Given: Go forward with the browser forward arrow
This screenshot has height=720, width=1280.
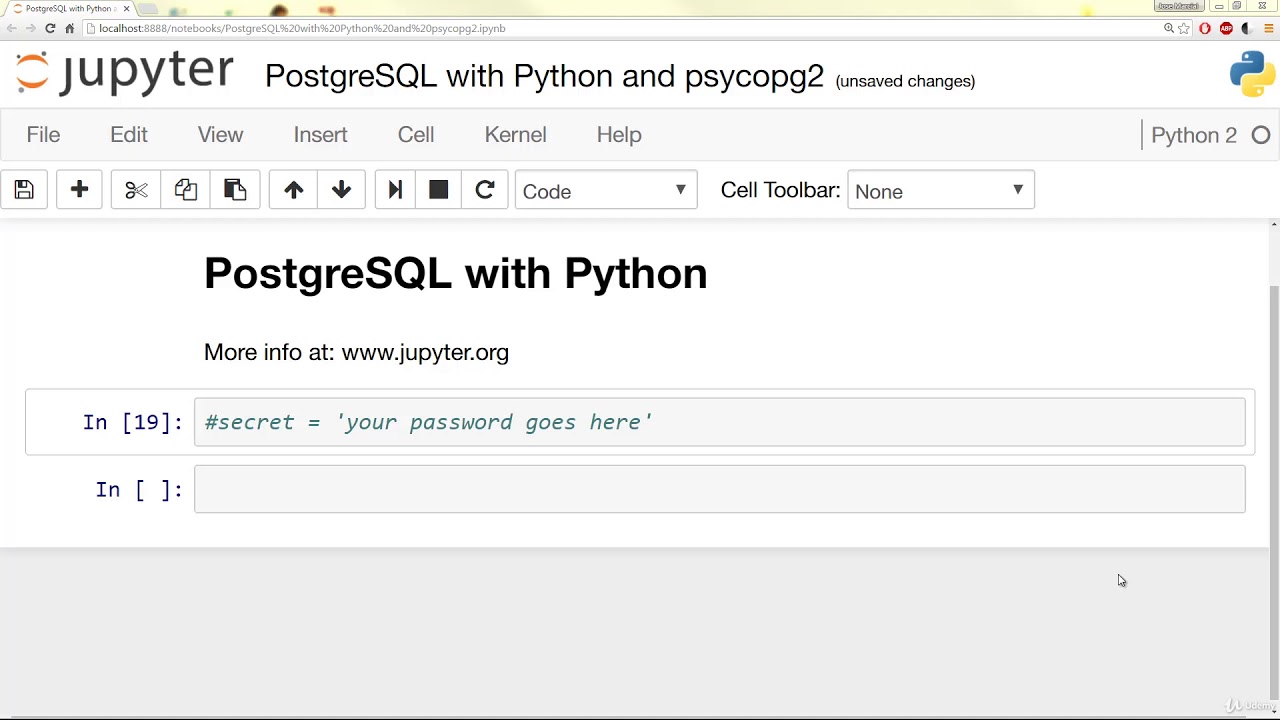Looking at the screenshot, I should [31, 28].
